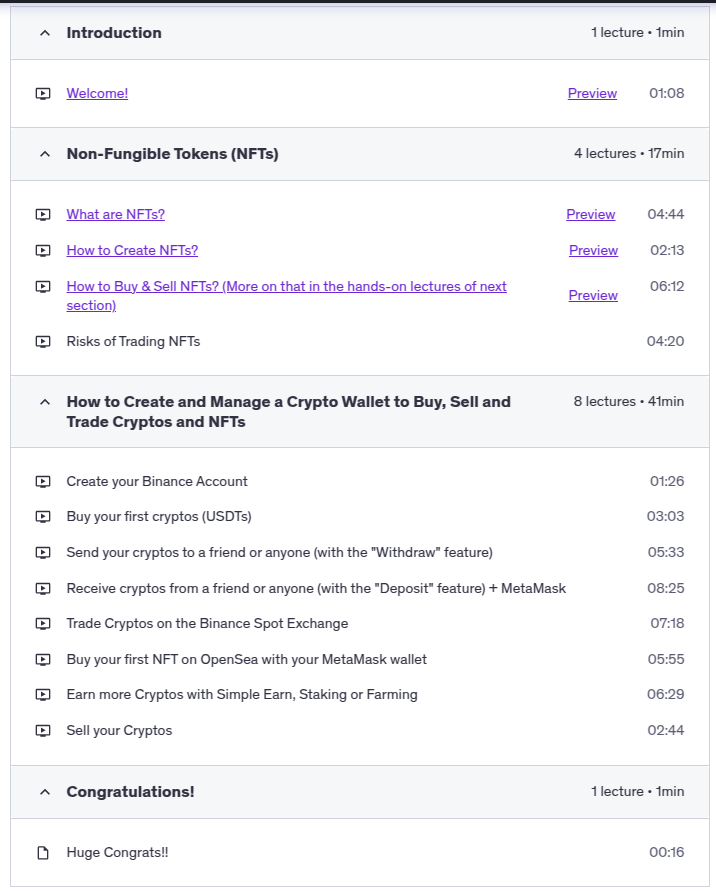Click document icon beside Huge Congrats!!
The height and width of the screenshot is (891, 716).
pos(43,853)
